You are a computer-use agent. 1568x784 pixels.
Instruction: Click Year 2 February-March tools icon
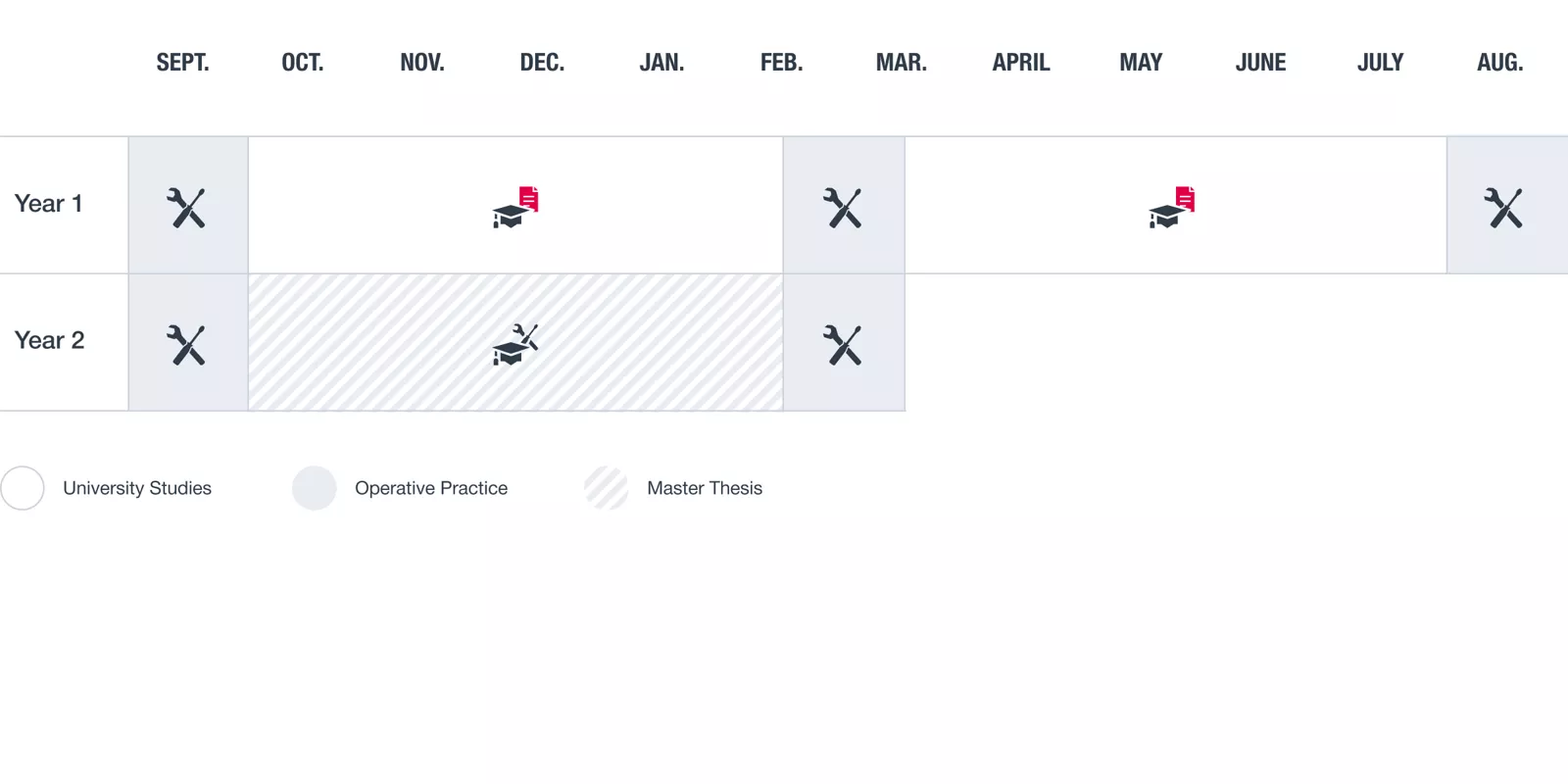click(843, 345)
